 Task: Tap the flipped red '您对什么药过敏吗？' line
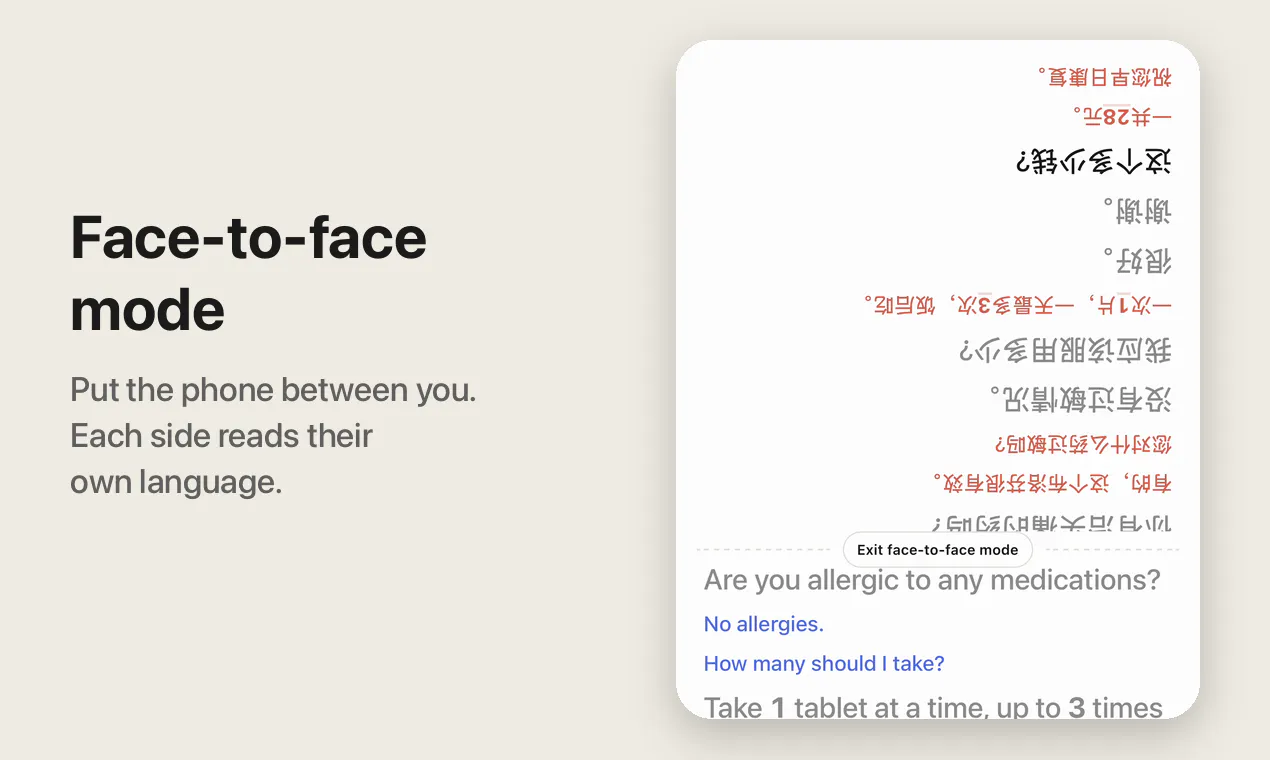click(x=1083, y=443)
